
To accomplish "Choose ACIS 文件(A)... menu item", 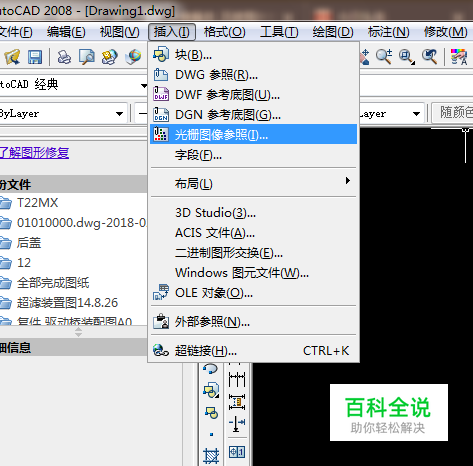I will 253,233.
